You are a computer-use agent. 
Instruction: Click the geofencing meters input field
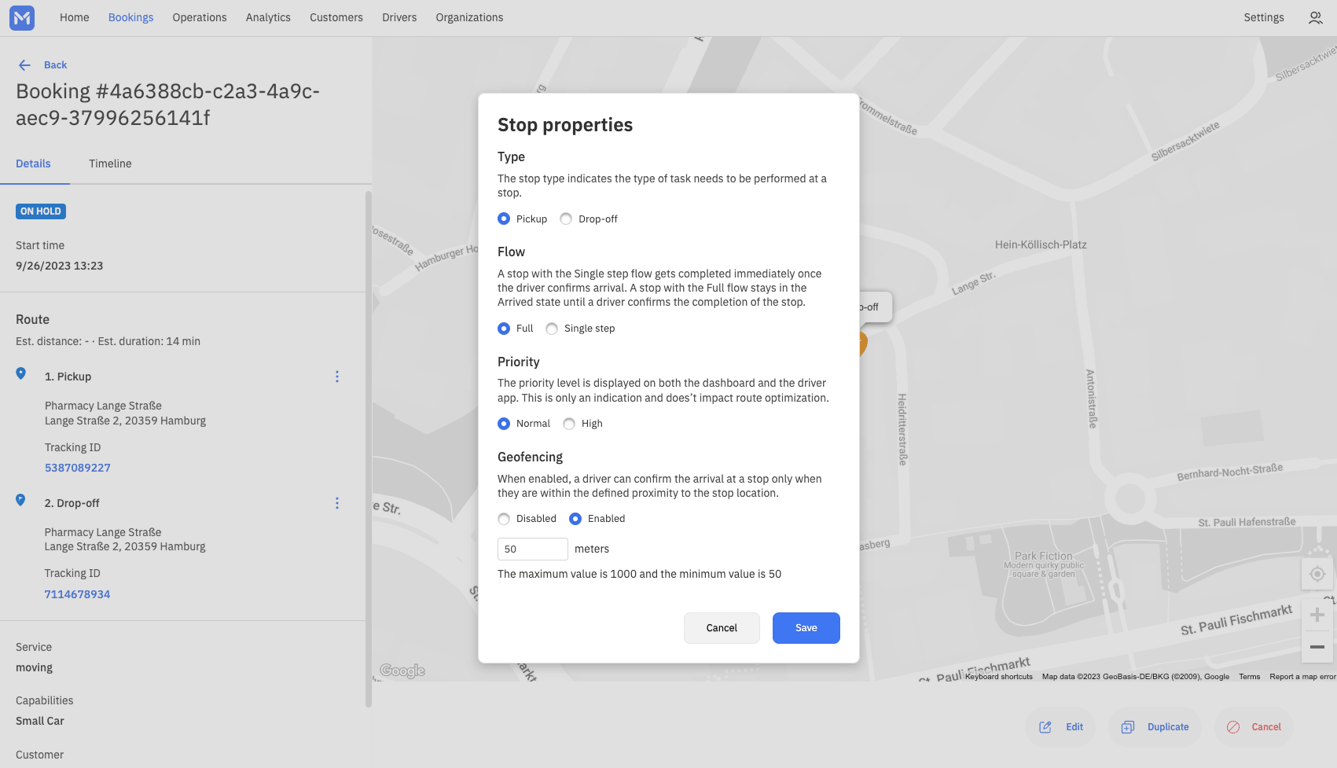(532, 549)
